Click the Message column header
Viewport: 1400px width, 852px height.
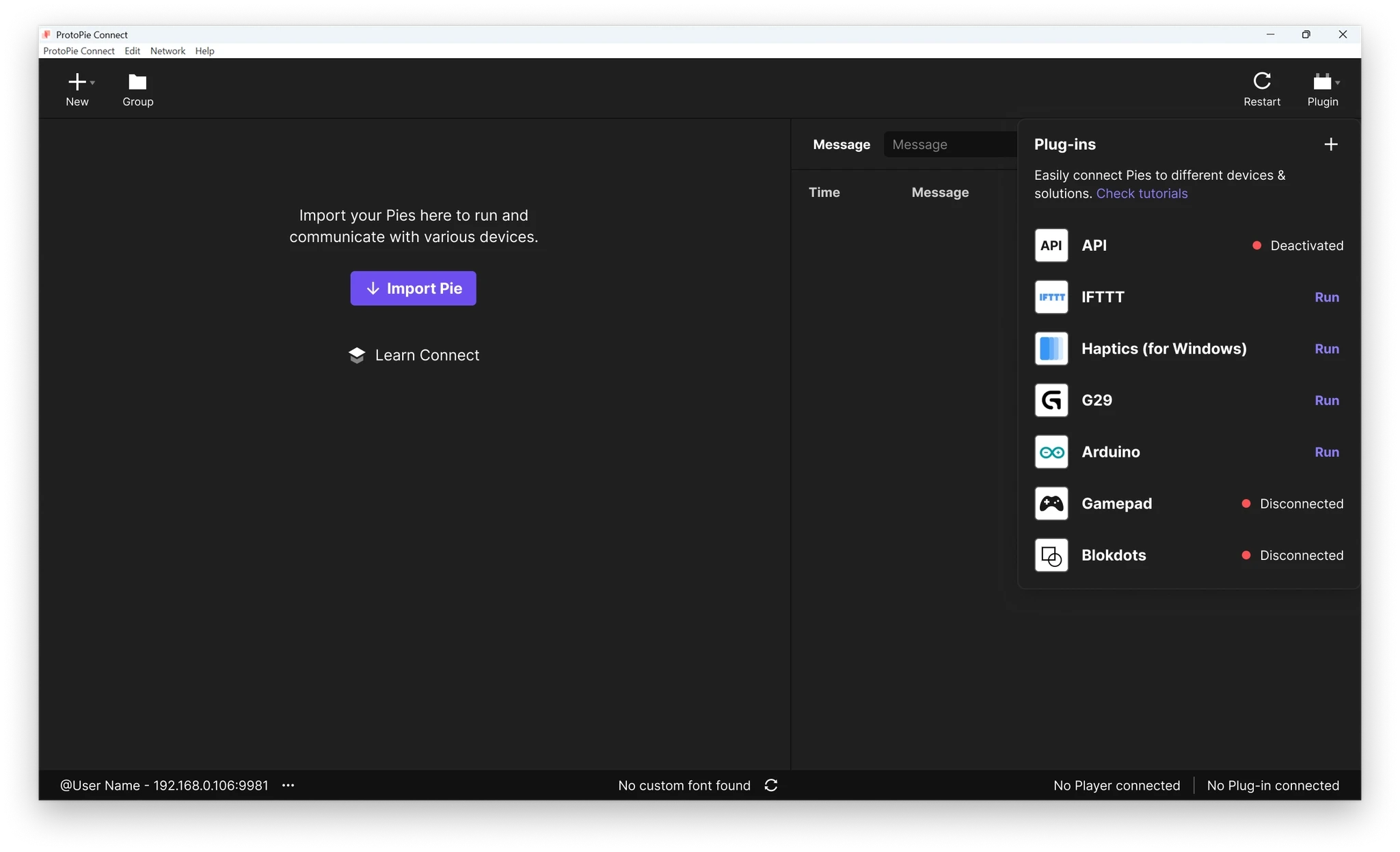pos(940,193)
